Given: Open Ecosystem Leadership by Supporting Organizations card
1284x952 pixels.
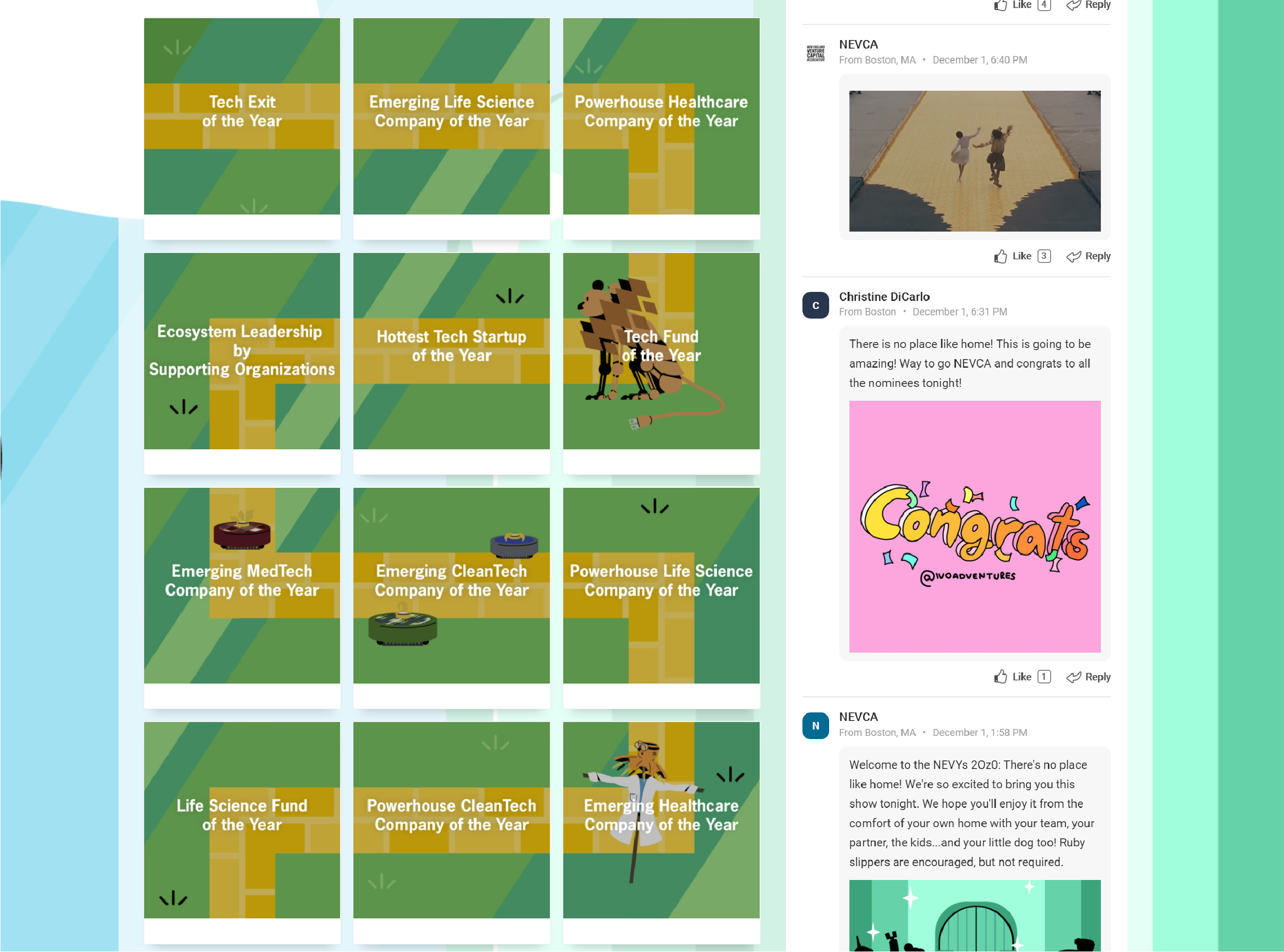Looking at the screenshot, I should [241, 363].
